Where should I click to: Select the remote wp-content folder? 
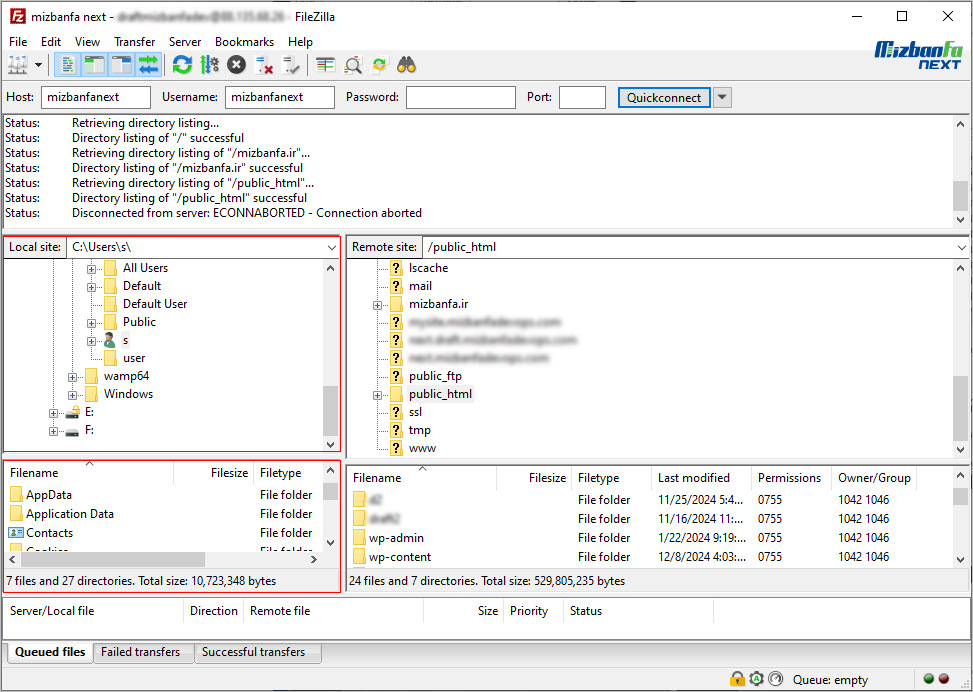tap(400, 557)
